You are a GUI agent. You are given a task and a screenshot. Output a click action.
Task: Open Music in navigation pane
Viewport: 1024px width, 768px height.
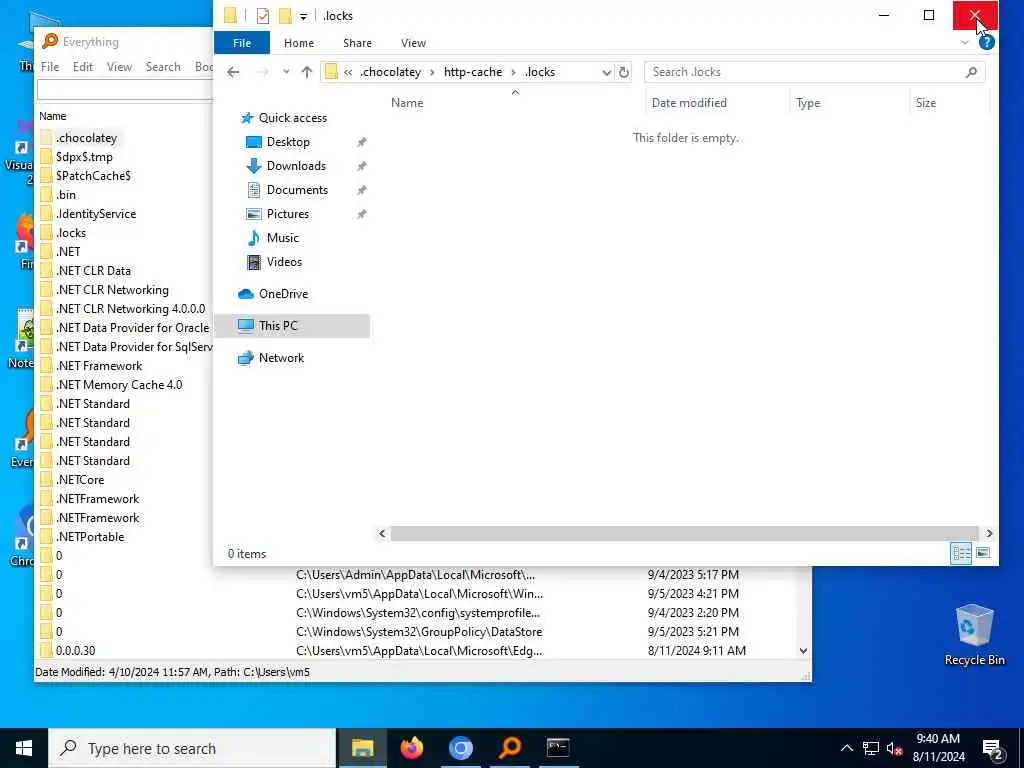282,238
